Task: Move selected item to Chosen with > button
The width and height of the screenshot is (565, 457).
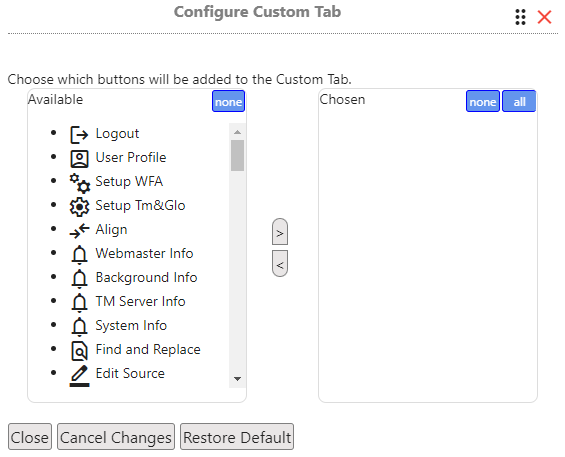Action: 280,232
